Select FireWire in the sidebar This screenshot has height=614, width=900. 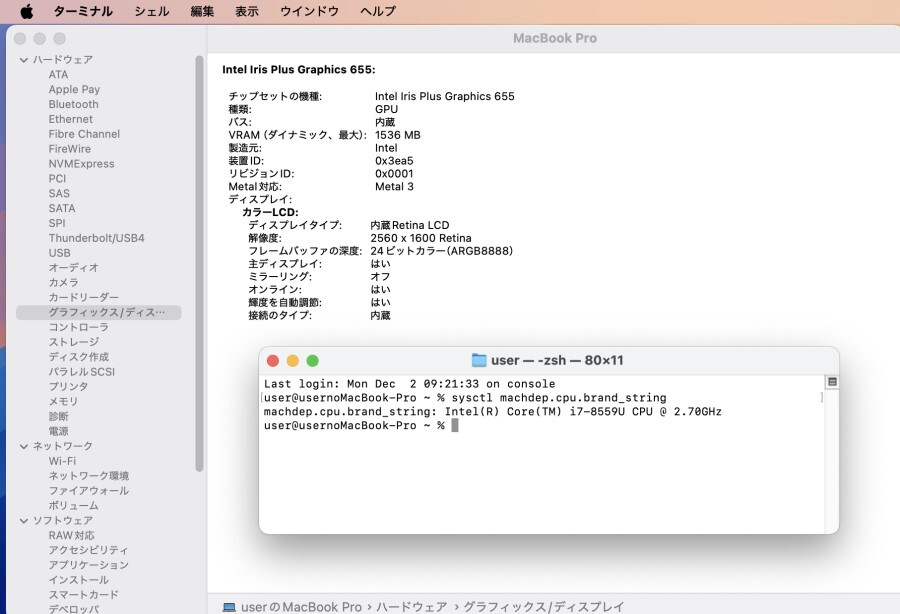pos(69,149)
